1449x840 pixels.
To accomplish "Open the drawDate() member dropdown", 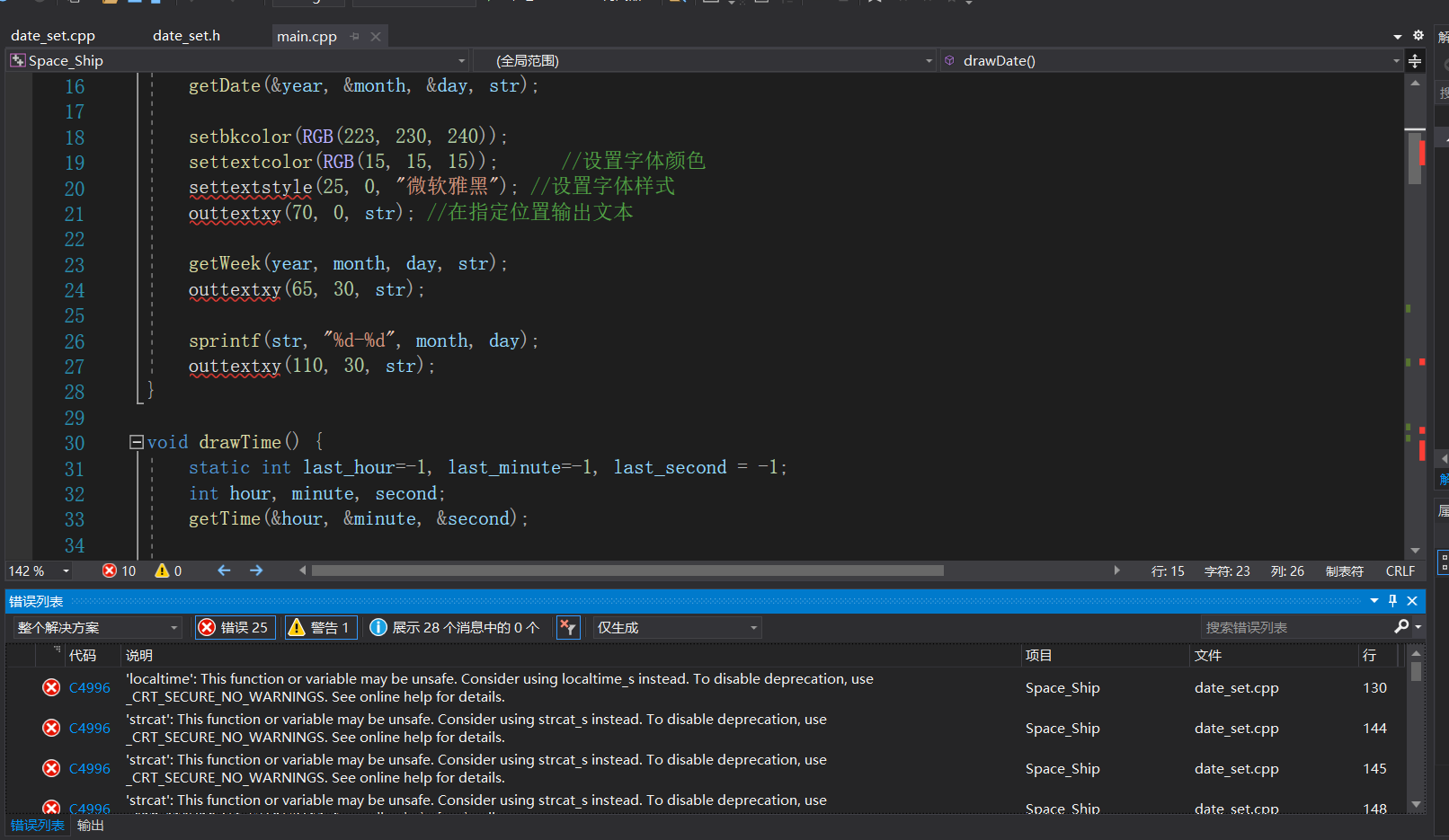I will (x=1171, y=60).
